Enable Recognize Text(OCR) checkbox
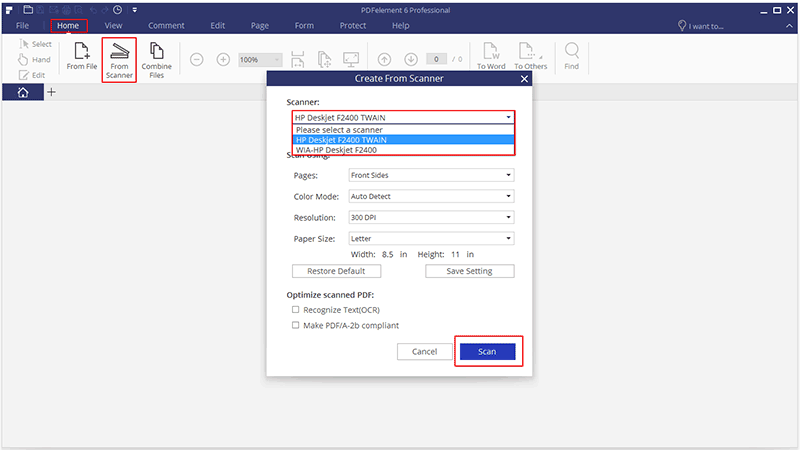 click(295, 310)
